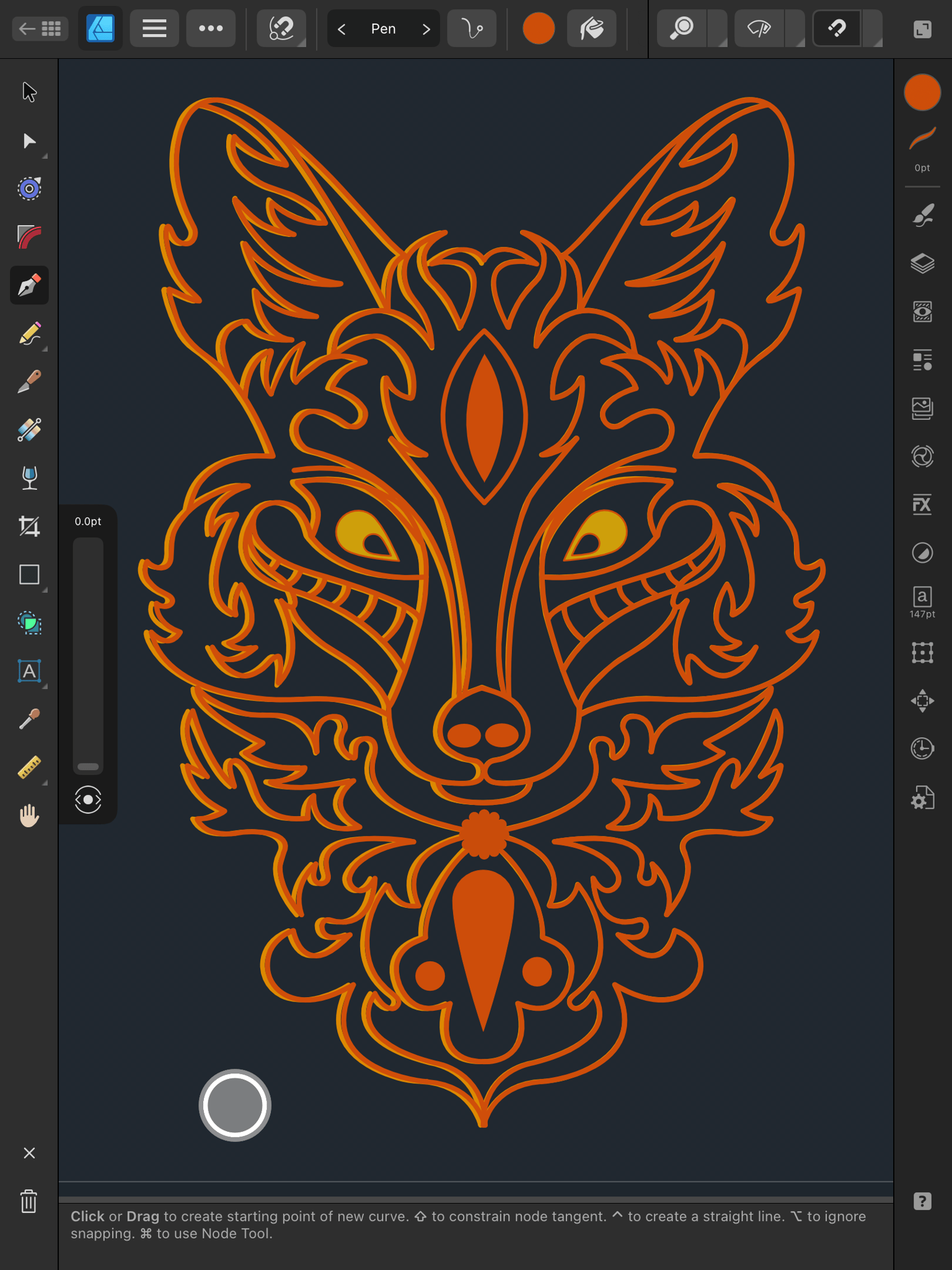Open the orange fill color in toolbar
Screen dimensions: 952x1270
538,29
